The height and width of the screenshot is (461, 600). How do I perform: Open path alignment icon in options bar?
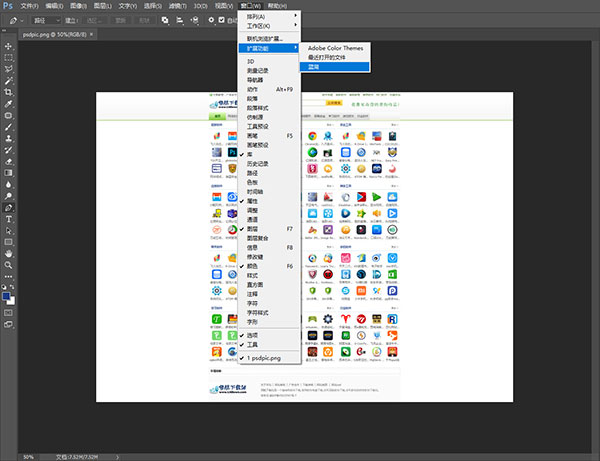pos(179,20)
